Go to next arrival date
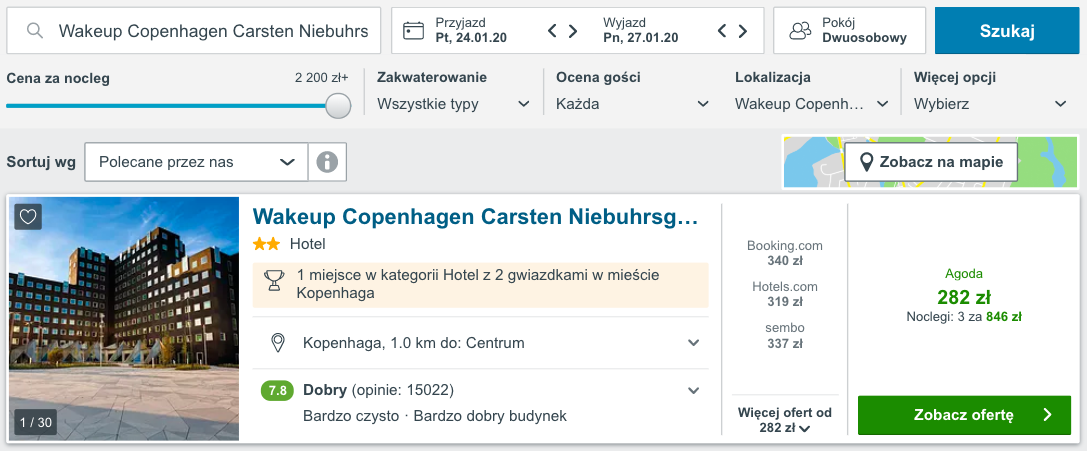 [x=573, y=30]
